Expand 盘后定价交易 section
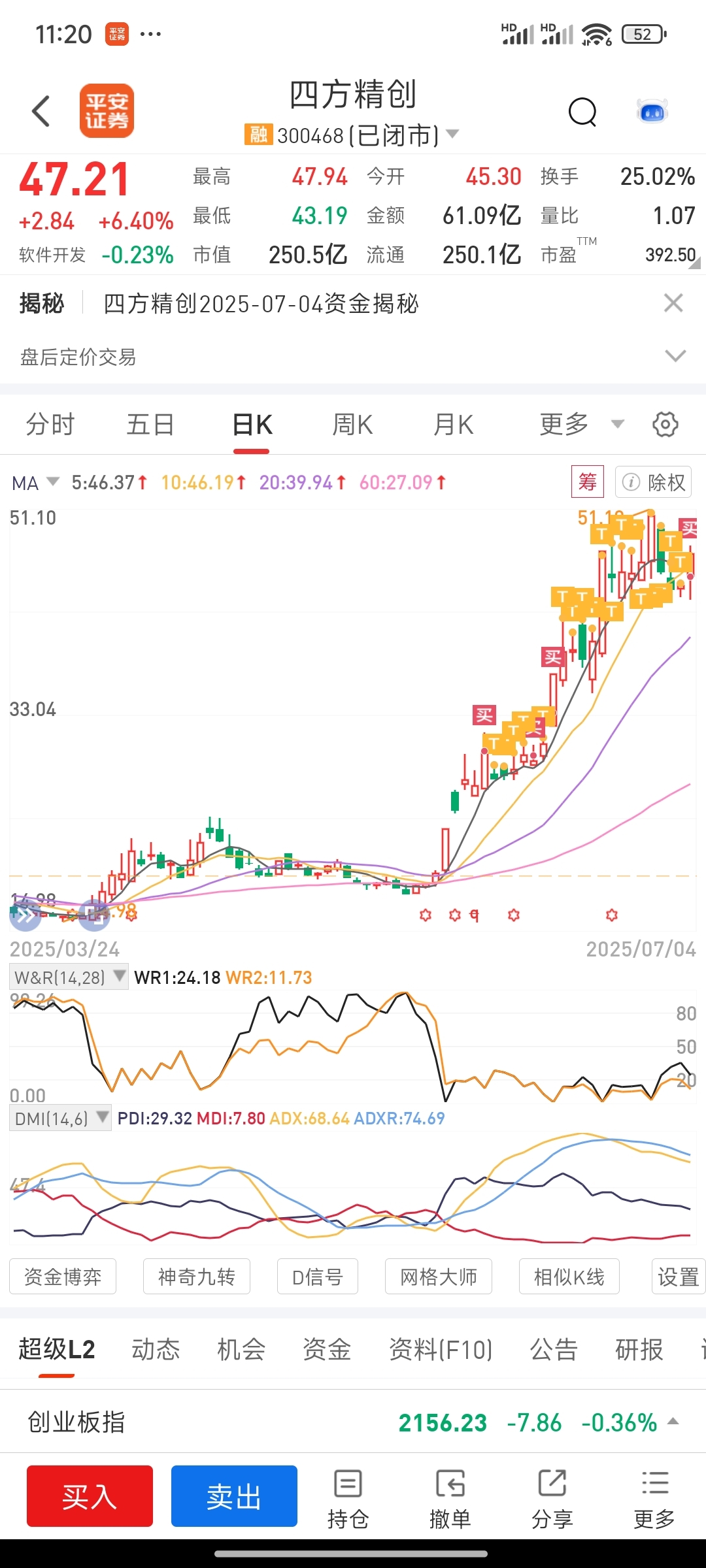 [675, 356]
